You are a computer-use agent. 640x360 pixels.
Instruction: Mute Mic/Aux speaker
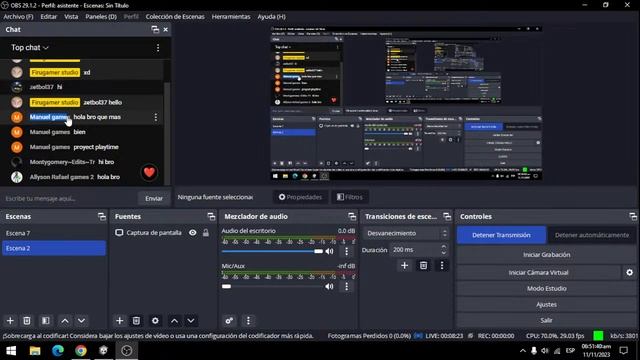[x=329, y=287]
